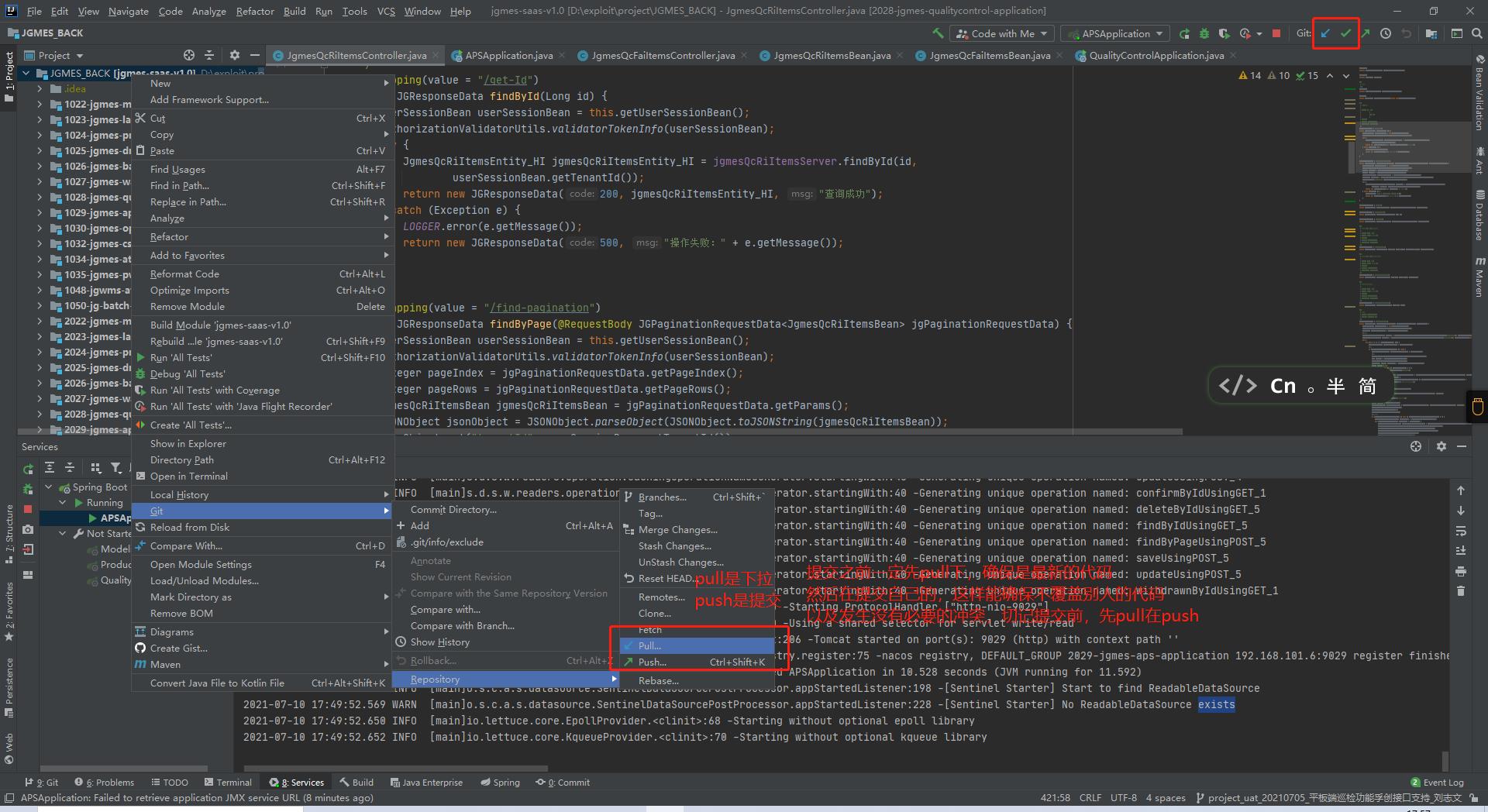Click the Git update project blue arrow
Image resolution: width=1488 pixels, height=812 pixels.
coord(1325,33)
